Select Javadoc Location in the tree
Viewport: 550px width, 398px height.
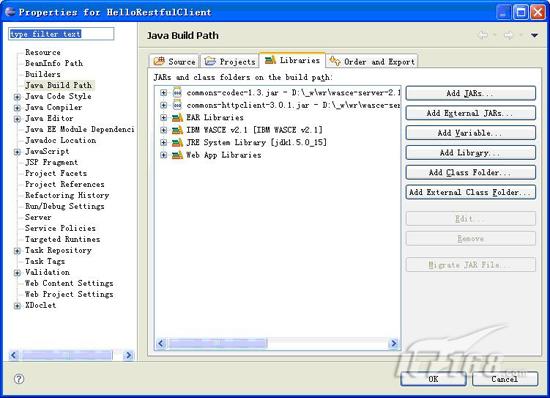click(61, 140)
